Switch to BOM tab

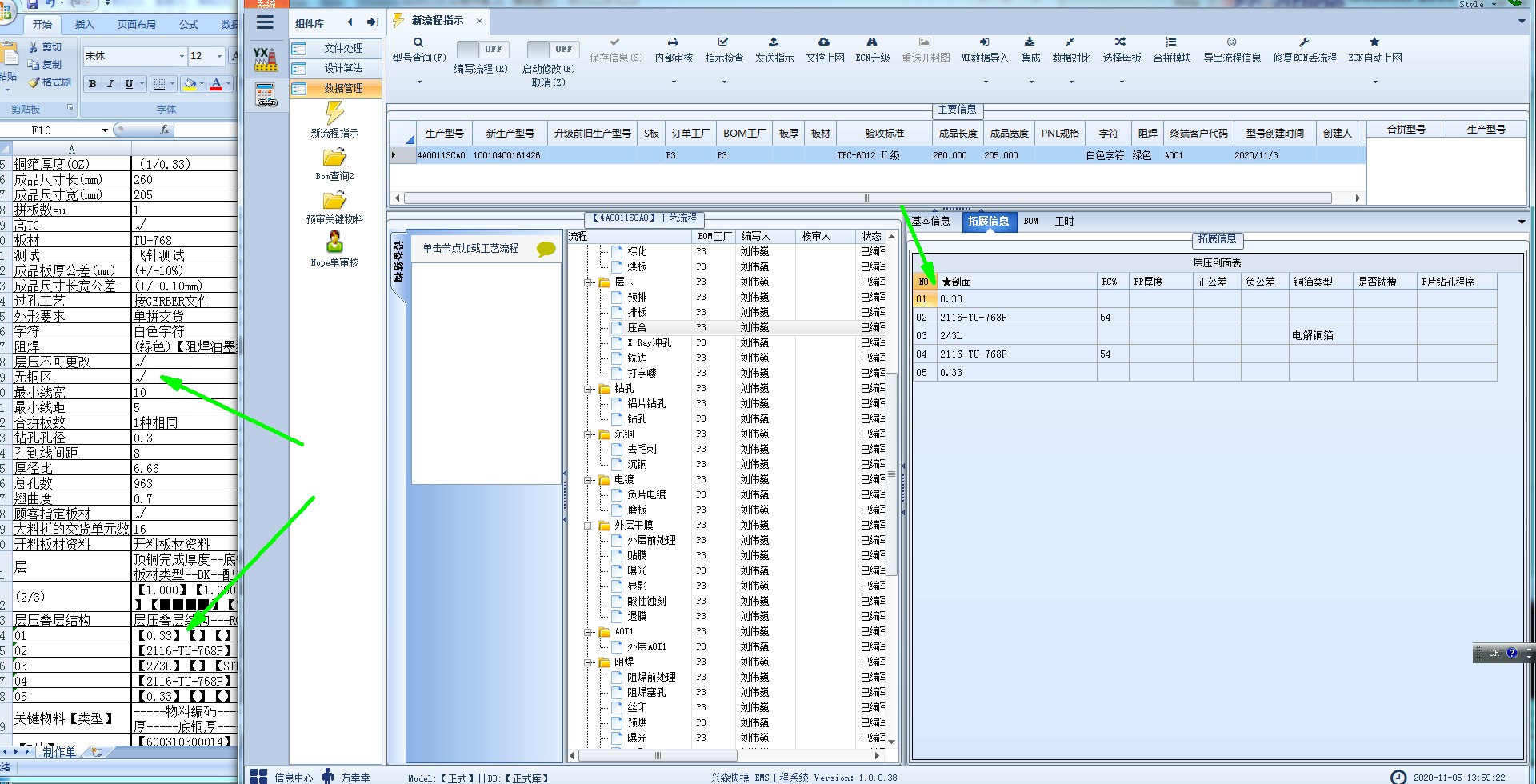click(x=1030, y=222)
